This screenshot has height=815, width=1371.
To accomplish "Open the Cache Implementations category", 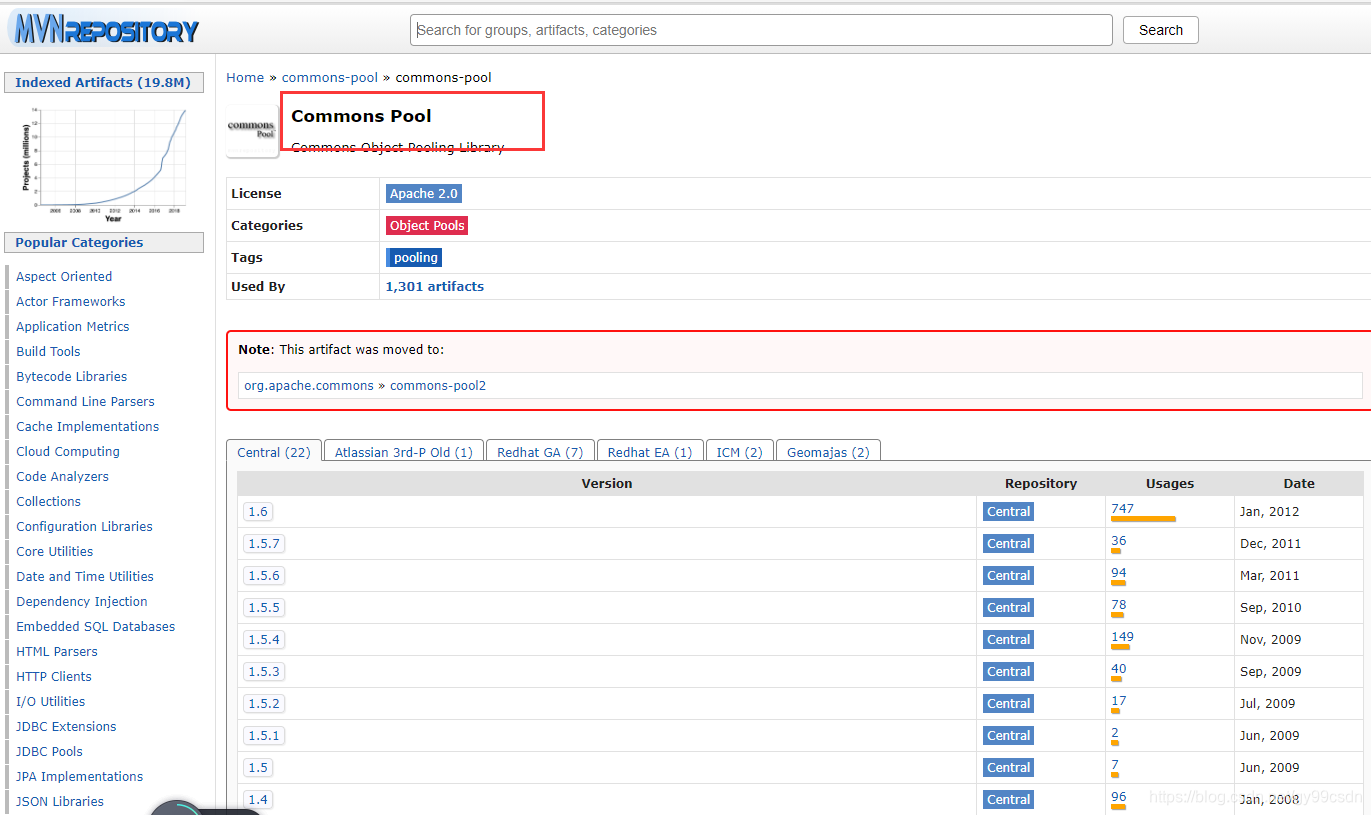I will click(88, 426).
